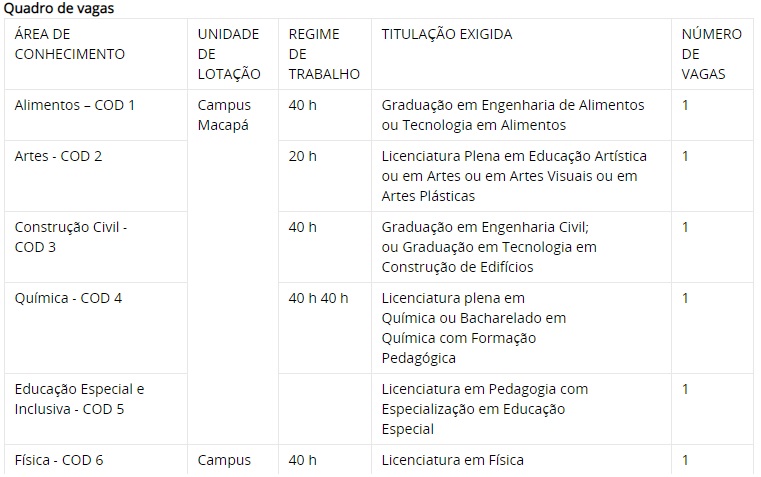The width and height of the screenshot is (761, 477).
Task: Click 'Educação Especial e Inclusiva - COD 5' cell
Action: (96, 409)
